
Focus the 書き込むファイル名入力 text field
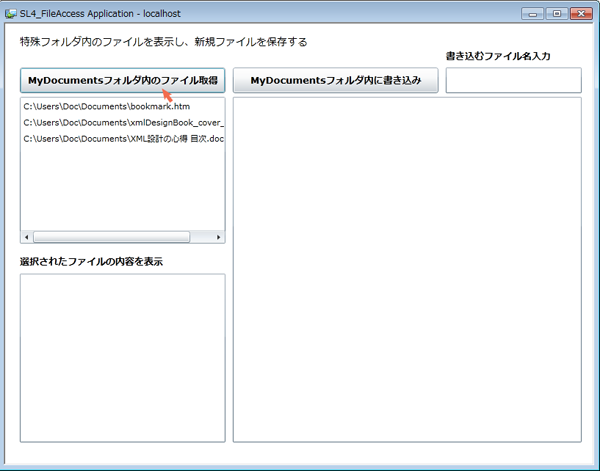(514, 80)
